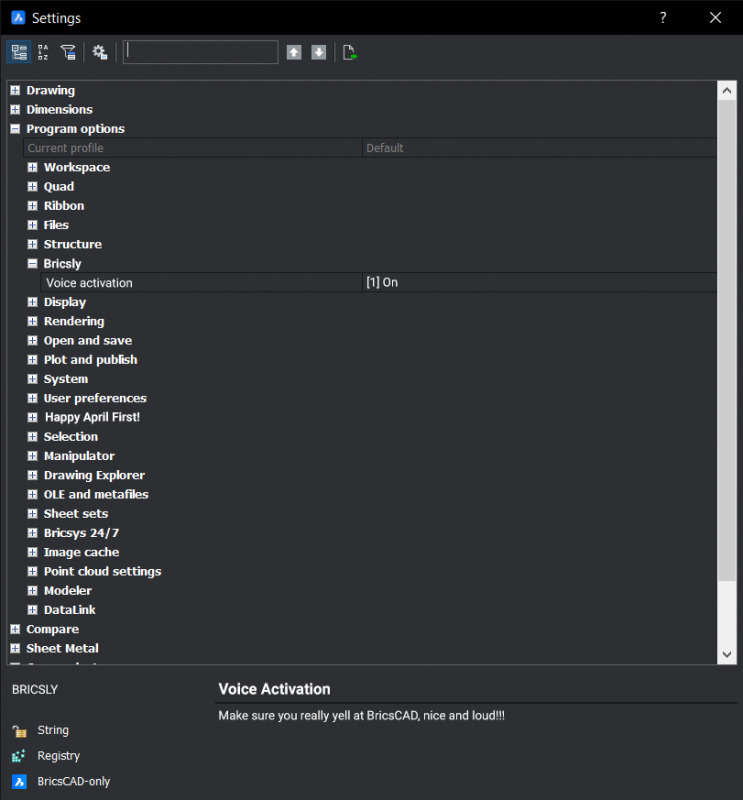Expand the Files node

point(32,225)
